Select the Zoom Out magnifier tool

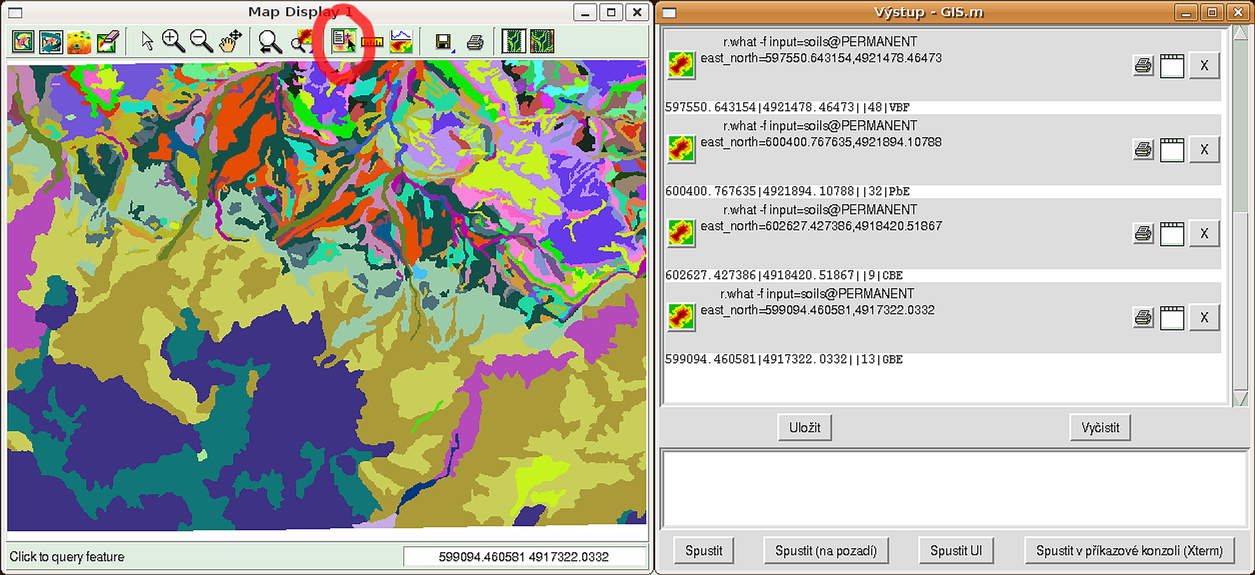(x=201, y=42)
